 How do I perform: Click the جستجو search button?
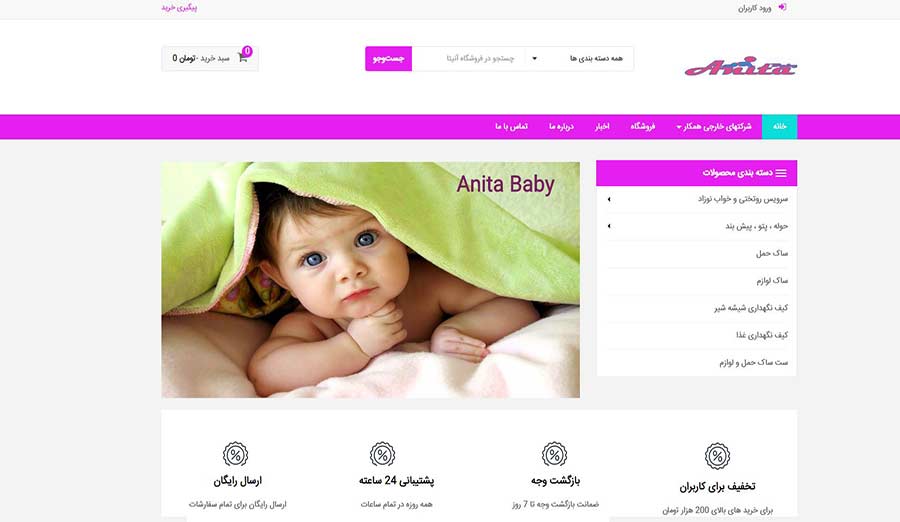tap(389, 59)
